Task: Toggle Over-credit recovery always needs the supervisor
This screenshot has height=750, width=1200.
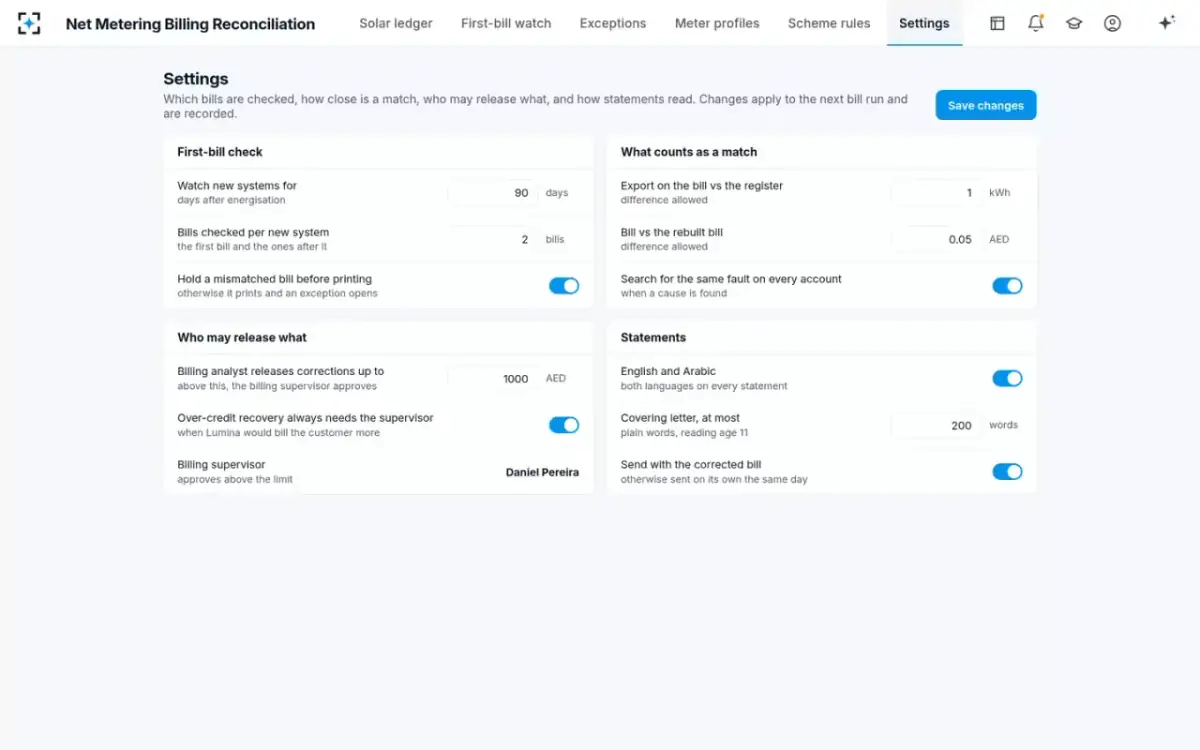Action: [x=564, y=425]
